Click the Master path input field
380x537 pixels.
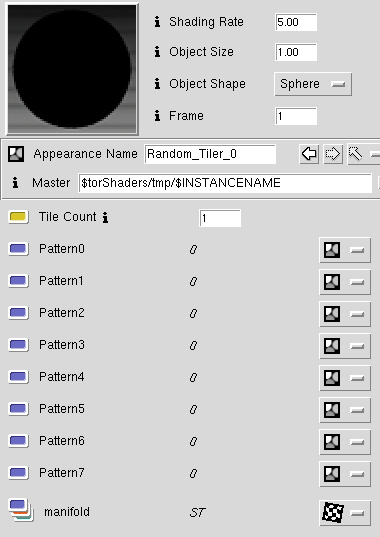225,183
